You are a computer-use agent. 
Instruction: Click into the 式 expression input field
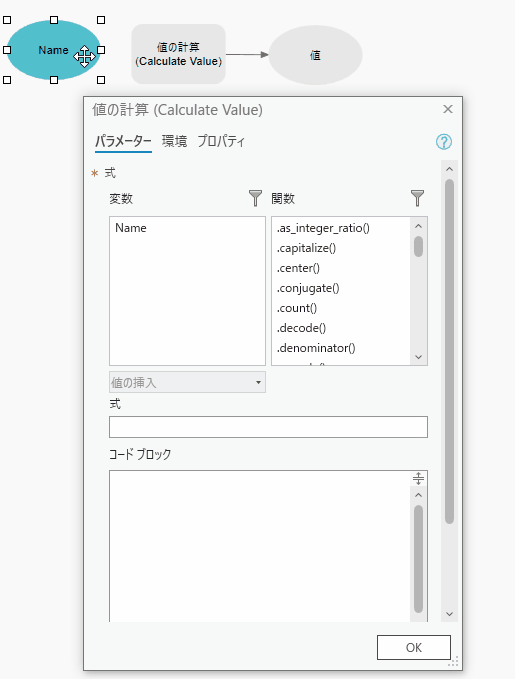268,427
